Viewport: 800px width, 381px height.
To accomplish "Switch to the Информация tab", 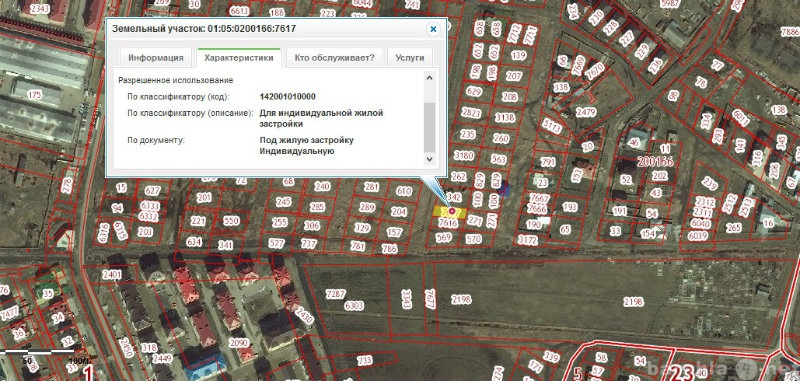I will [x=156, y=58].
